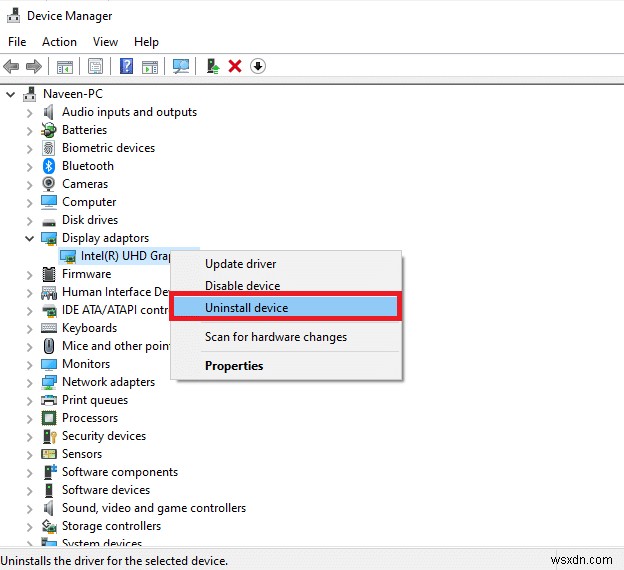Click the Sensors category icon
This screenshot has height=570, width=624.
point(49,454)
